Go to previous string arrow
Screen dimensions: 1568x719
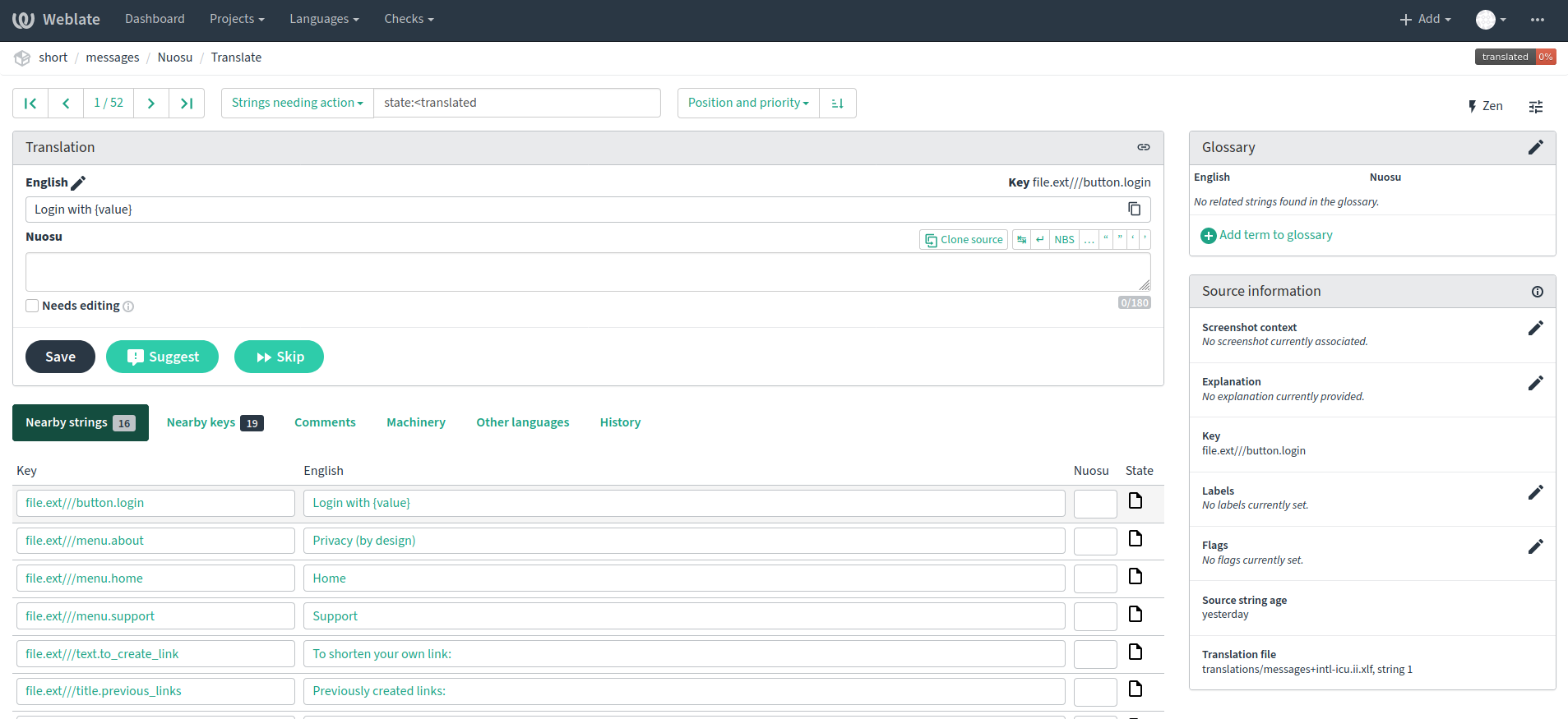coord(66,103)
